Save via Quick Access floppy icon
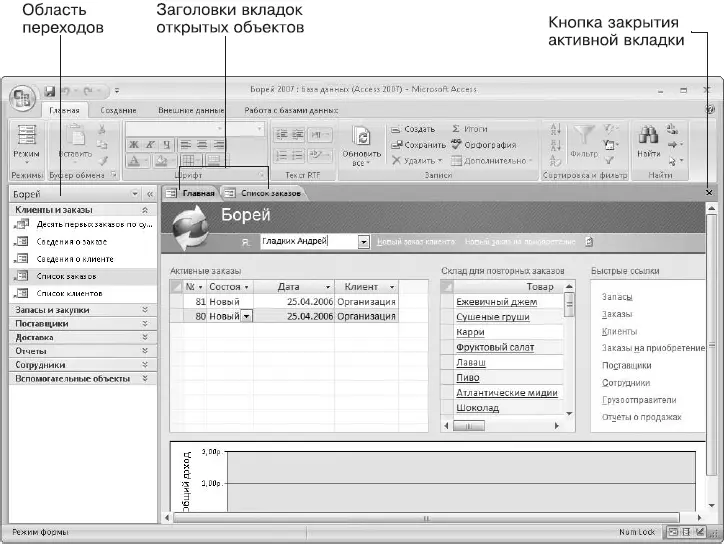The height and width of the screenshot is (544, 724). pyautogui.click(x=50, y=91)
